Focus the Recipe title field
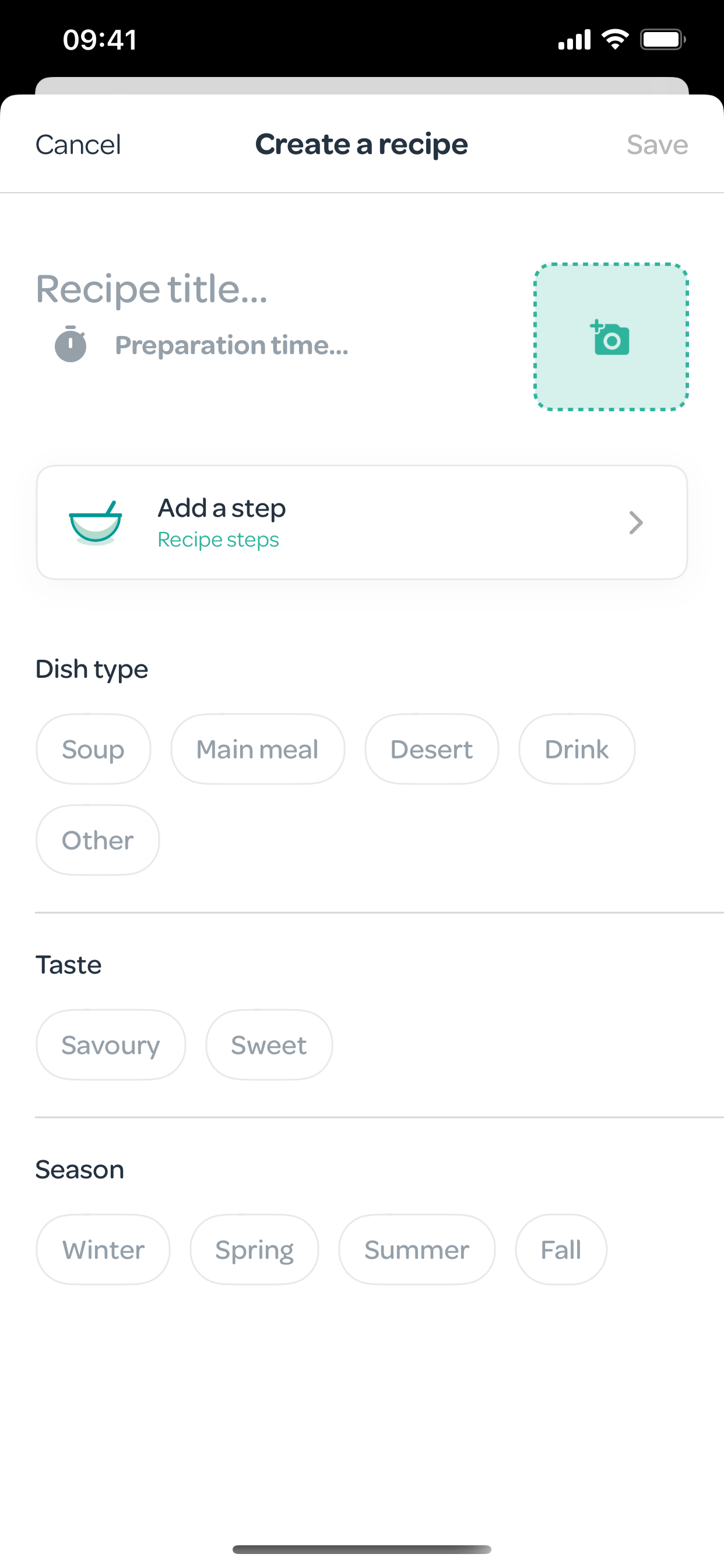 coord(152,289)
